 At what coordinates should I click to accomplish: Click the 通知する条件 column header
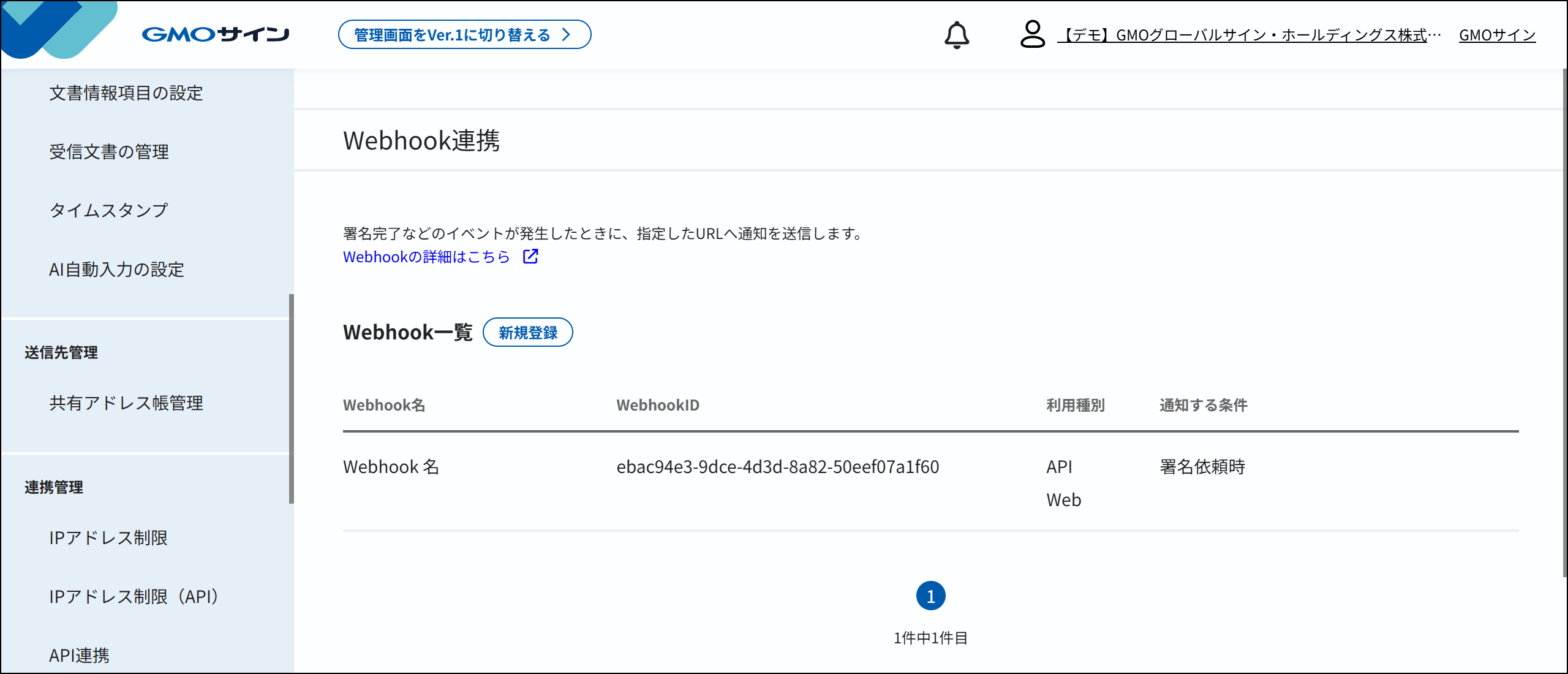pos(1204,405)
